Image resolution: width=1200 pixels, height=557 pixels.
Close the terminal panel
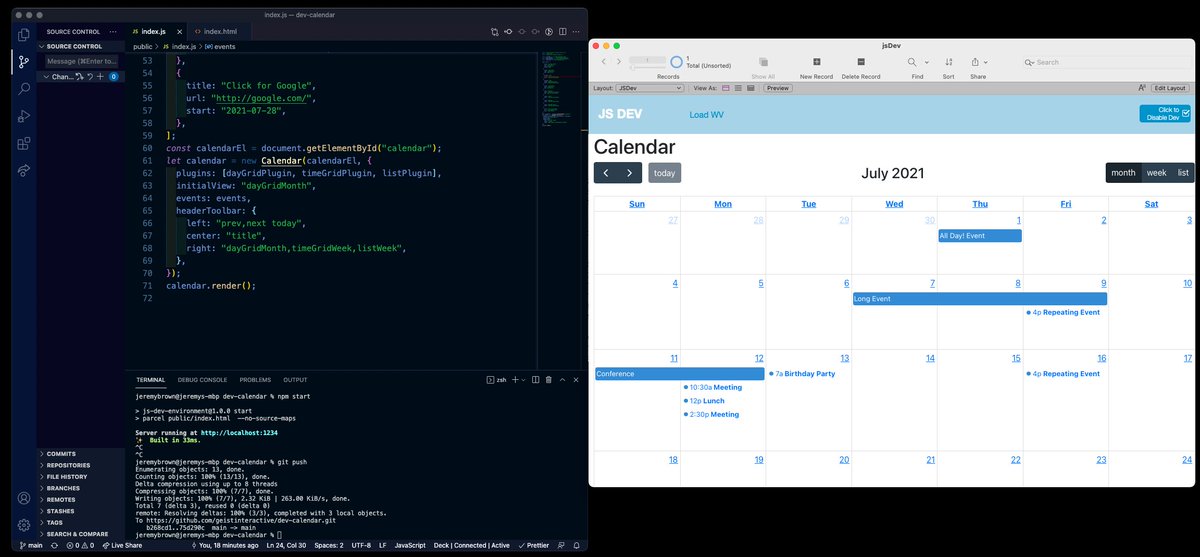[576, 380]
